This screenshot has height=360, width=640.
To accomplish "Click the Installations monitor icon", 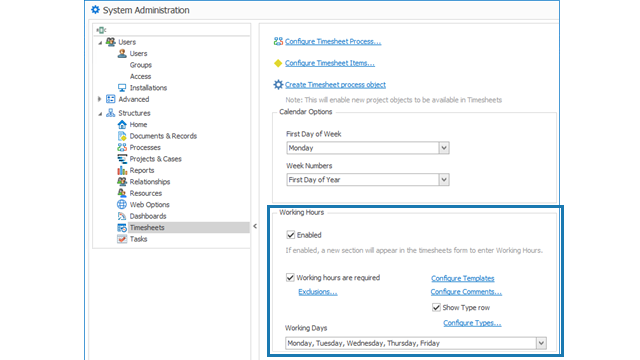I will coord(122,88).
